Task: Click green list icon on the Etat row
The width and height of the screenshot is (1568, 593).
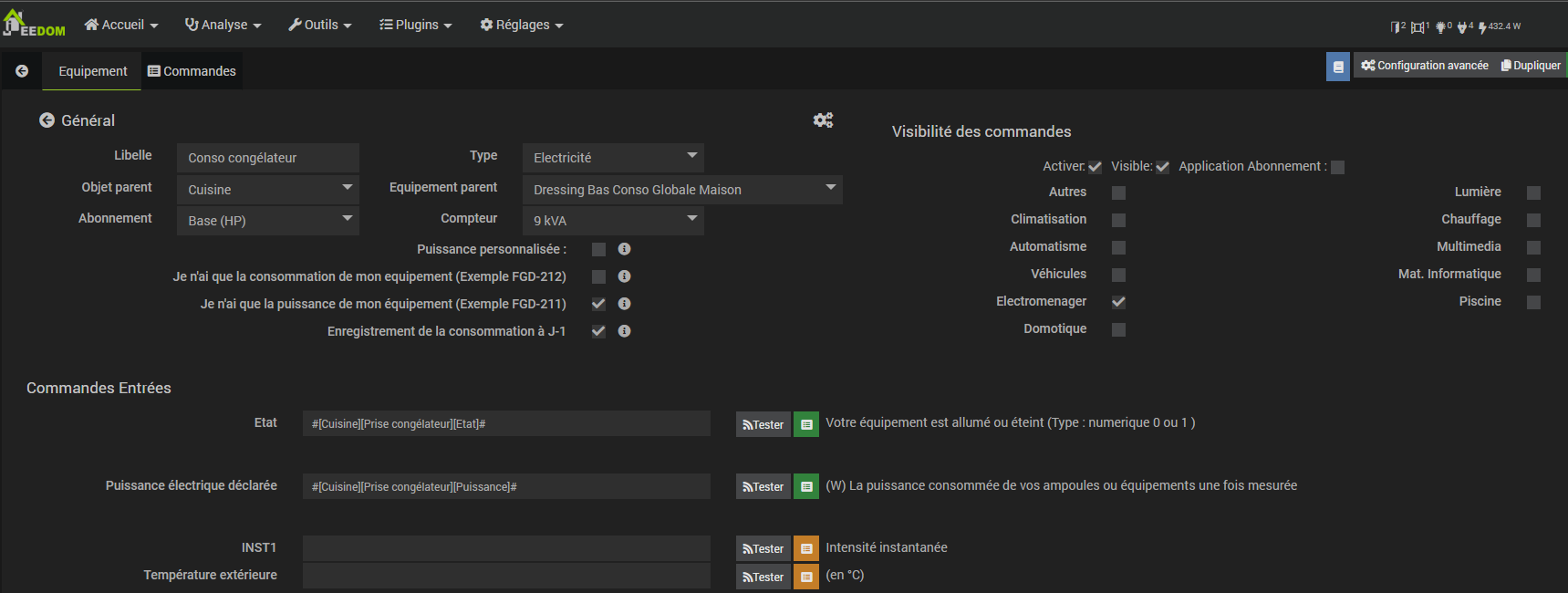Action: tap(806, 424)
